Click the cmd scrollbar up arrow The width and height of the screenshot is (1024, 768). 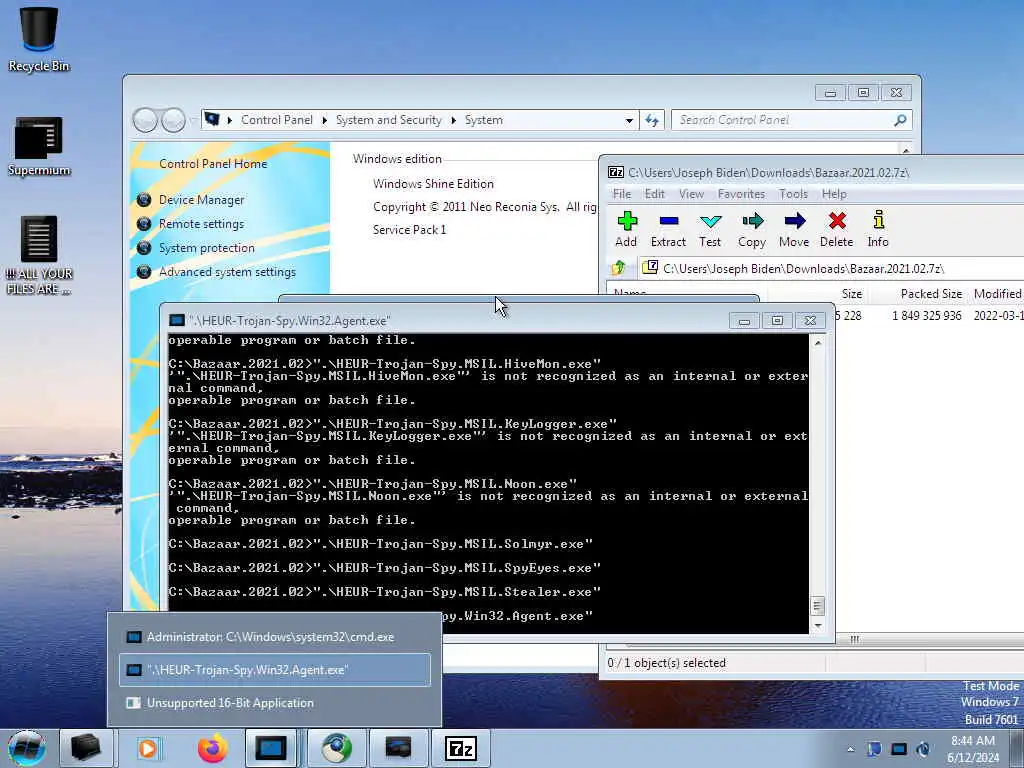pos(818,342)
